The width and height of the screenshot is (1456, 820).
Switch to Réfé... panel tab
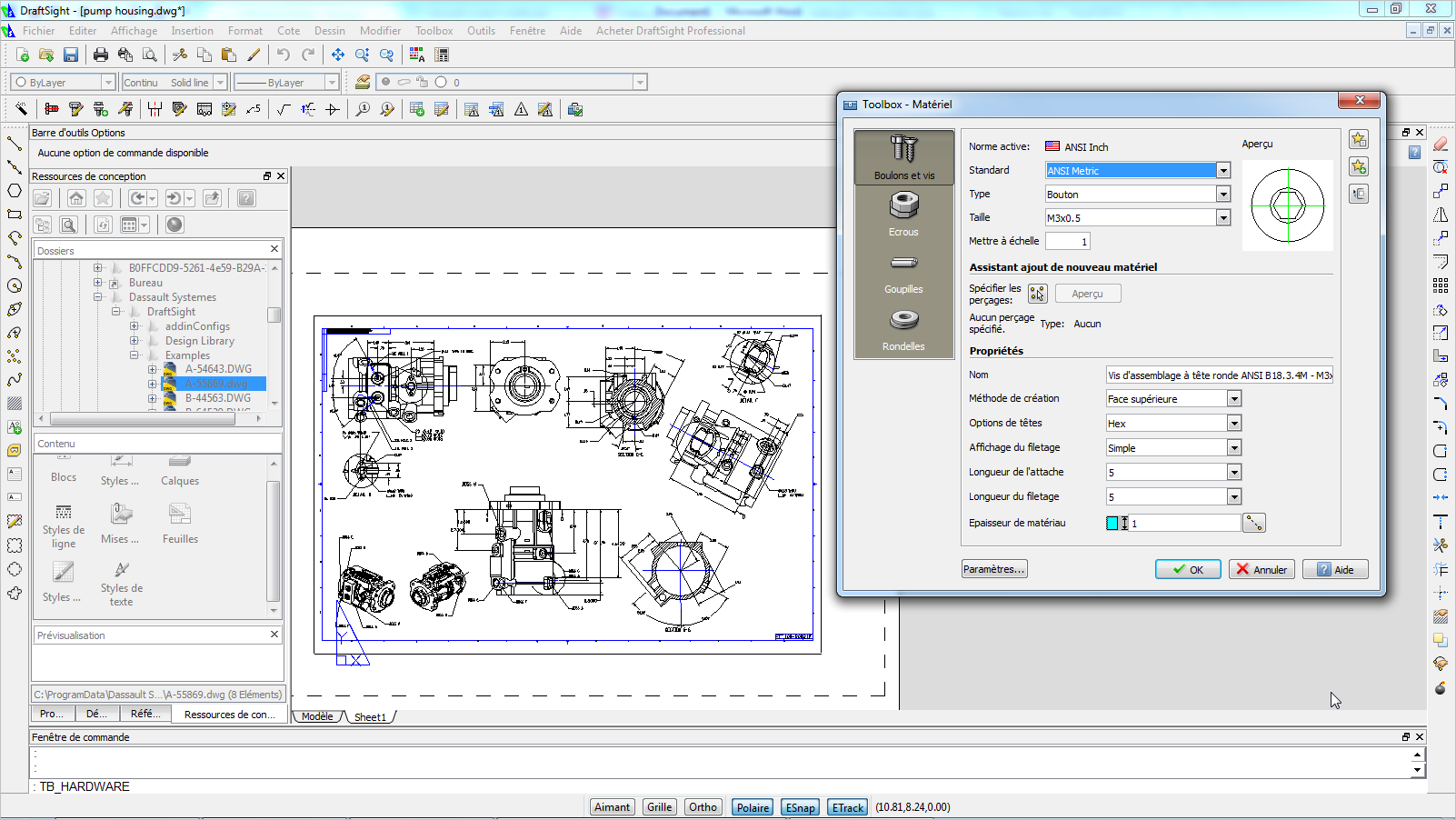point(145,714)
